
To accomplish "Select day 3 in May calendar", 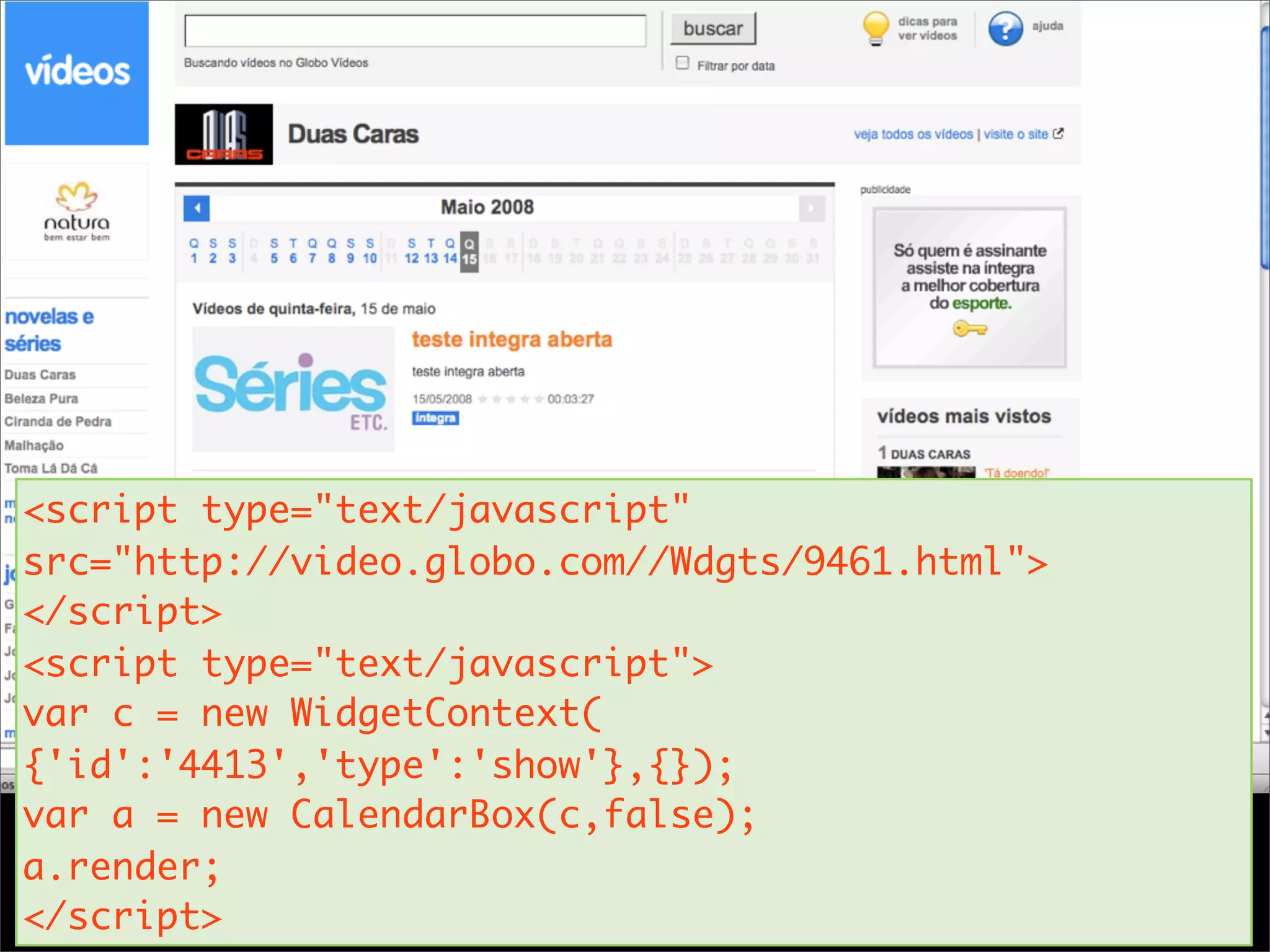I will (232, 251).
